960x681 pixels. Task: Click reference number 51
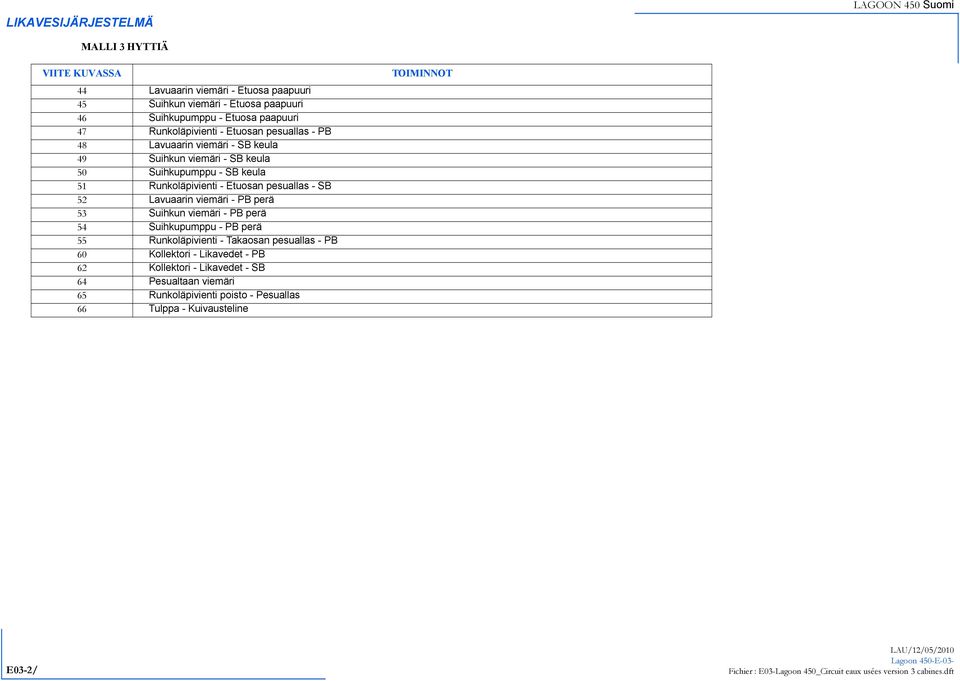[x=82, y=186]
